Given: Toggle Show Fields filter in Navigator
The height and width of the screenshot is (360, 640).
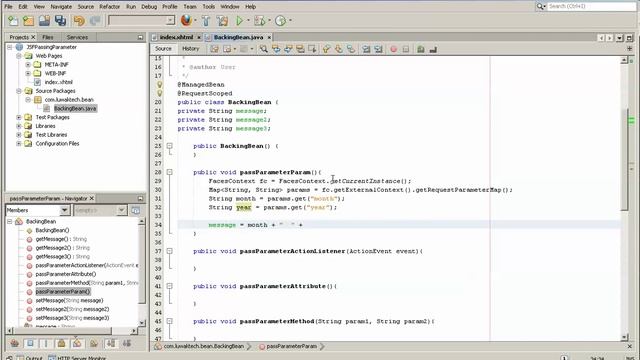Looking at the screenshot, I should pos(30,343).
